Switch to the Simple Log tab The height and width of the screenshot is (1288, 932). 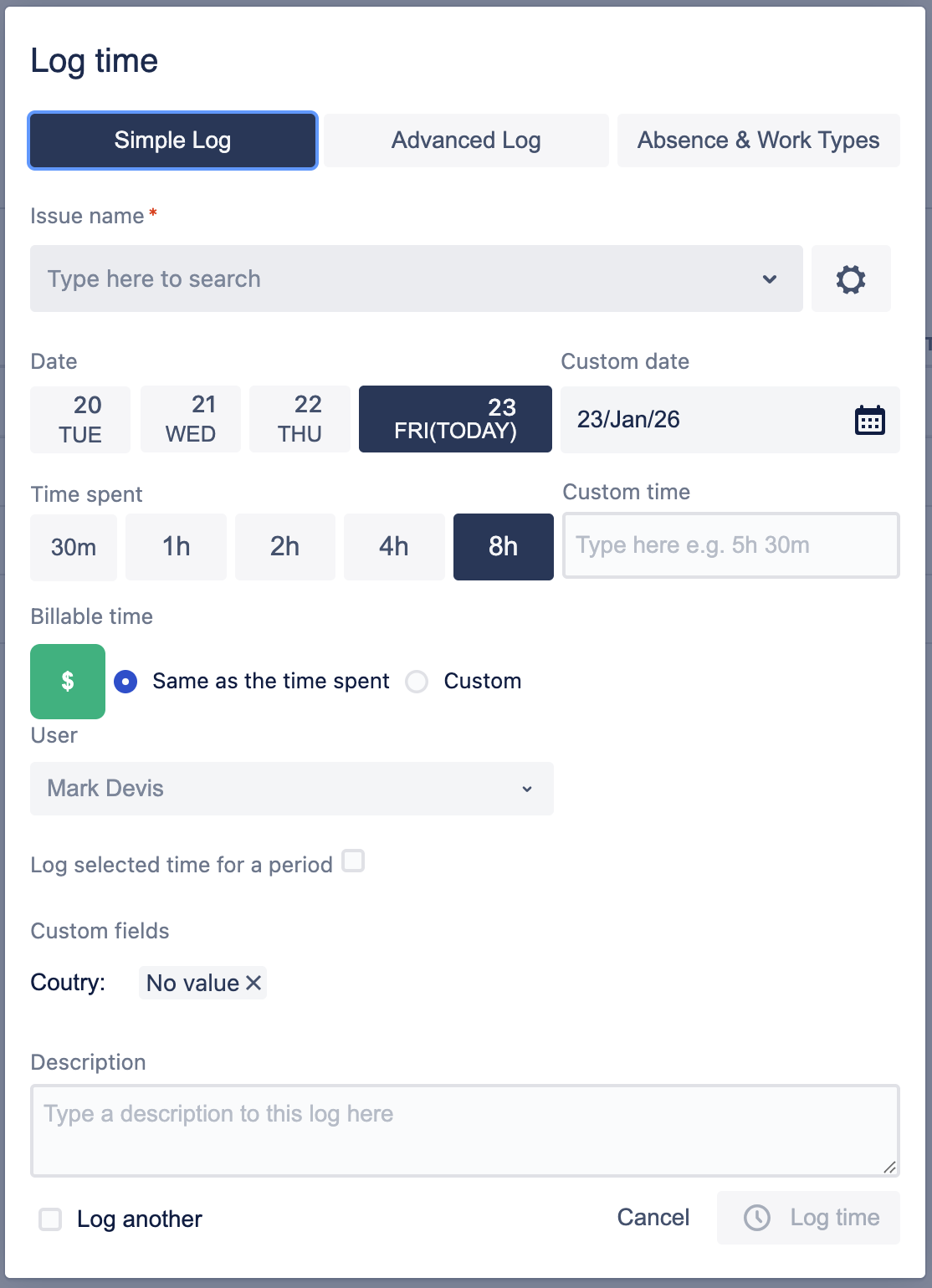(x=173, y=141)
